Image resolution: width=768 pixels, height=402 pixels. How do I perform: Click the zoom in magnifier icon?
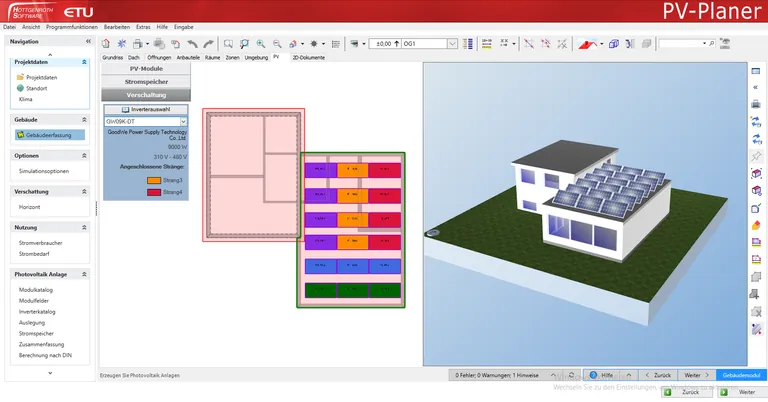(x=261, y=44)
